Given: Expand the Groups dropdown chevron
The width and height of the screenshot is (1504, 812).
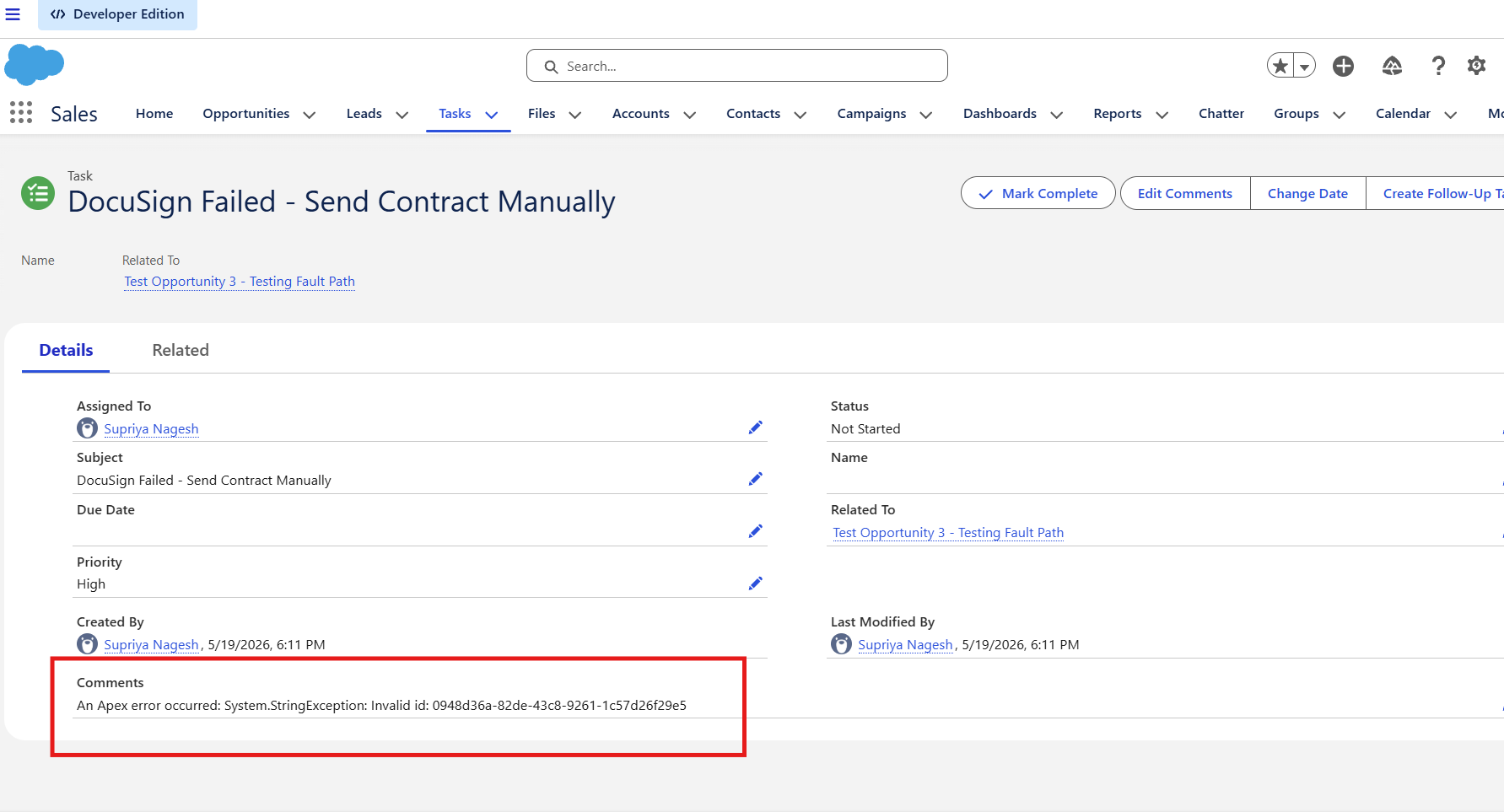Looking at the screenshot, I should (x=1340, y=115).
